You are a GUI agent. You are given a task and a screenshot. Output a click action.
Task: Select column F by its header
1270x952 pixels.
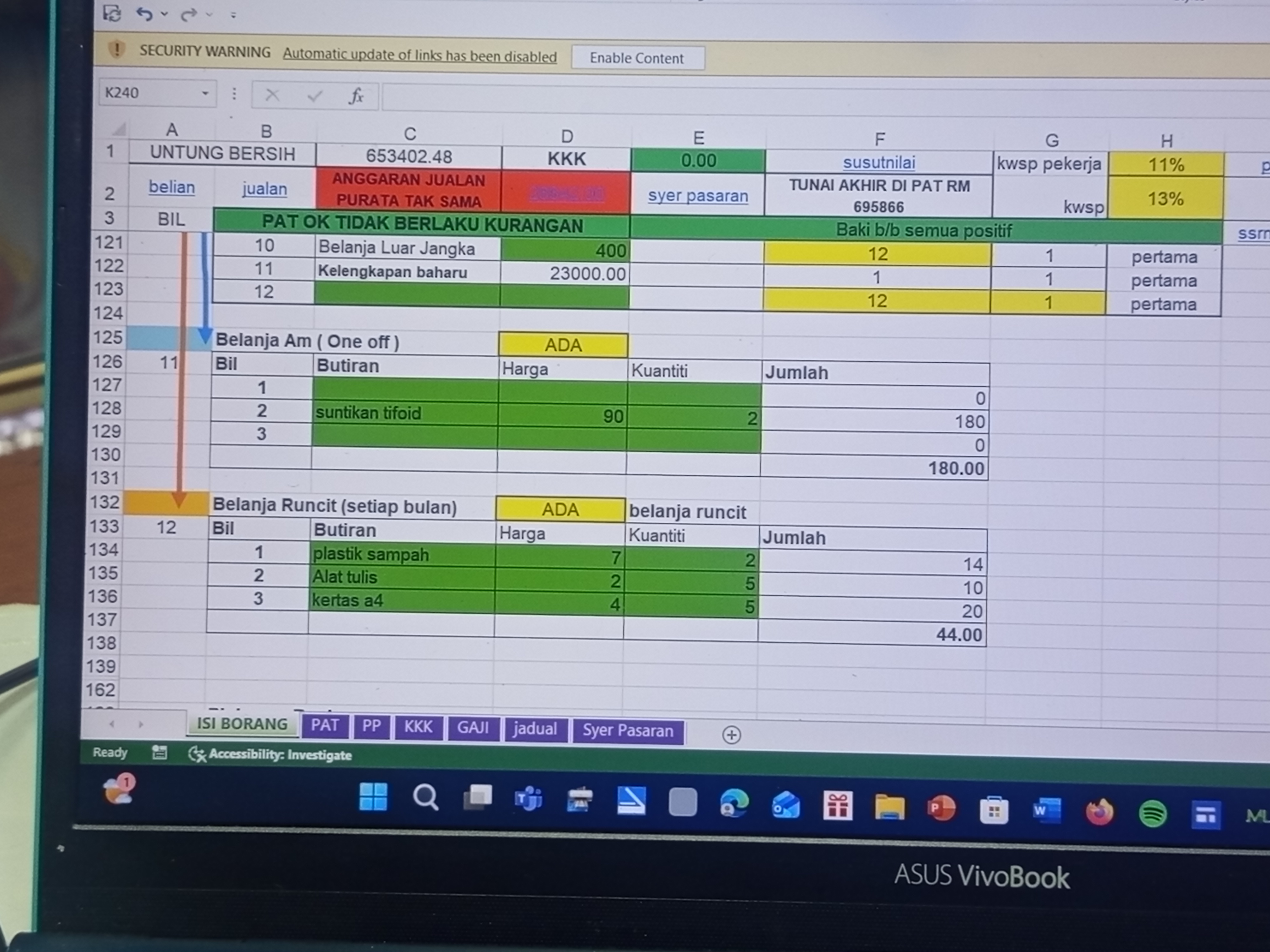879,139
